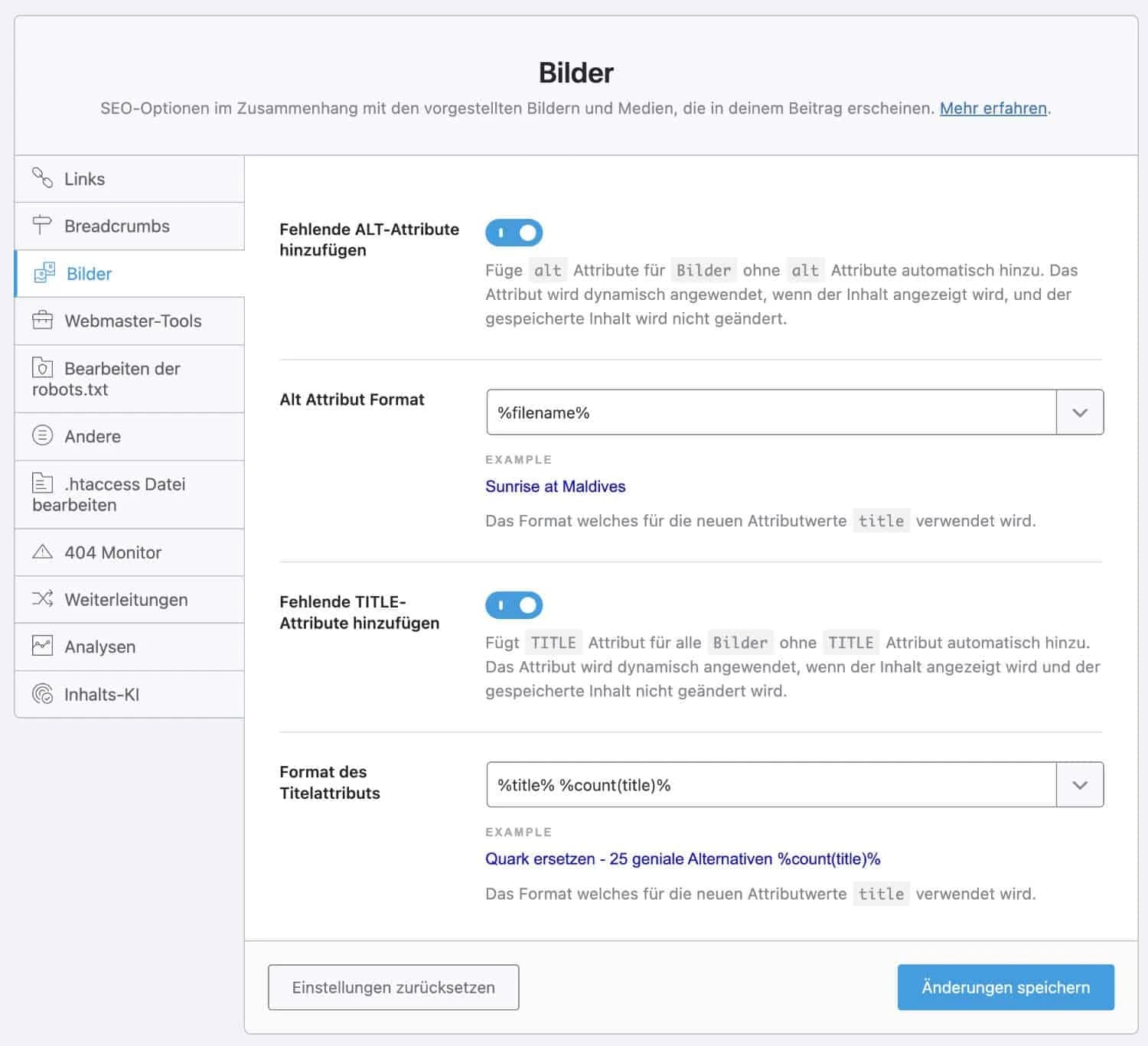Select the Webmaster-Tools toolbox icon

coord(42,320)
